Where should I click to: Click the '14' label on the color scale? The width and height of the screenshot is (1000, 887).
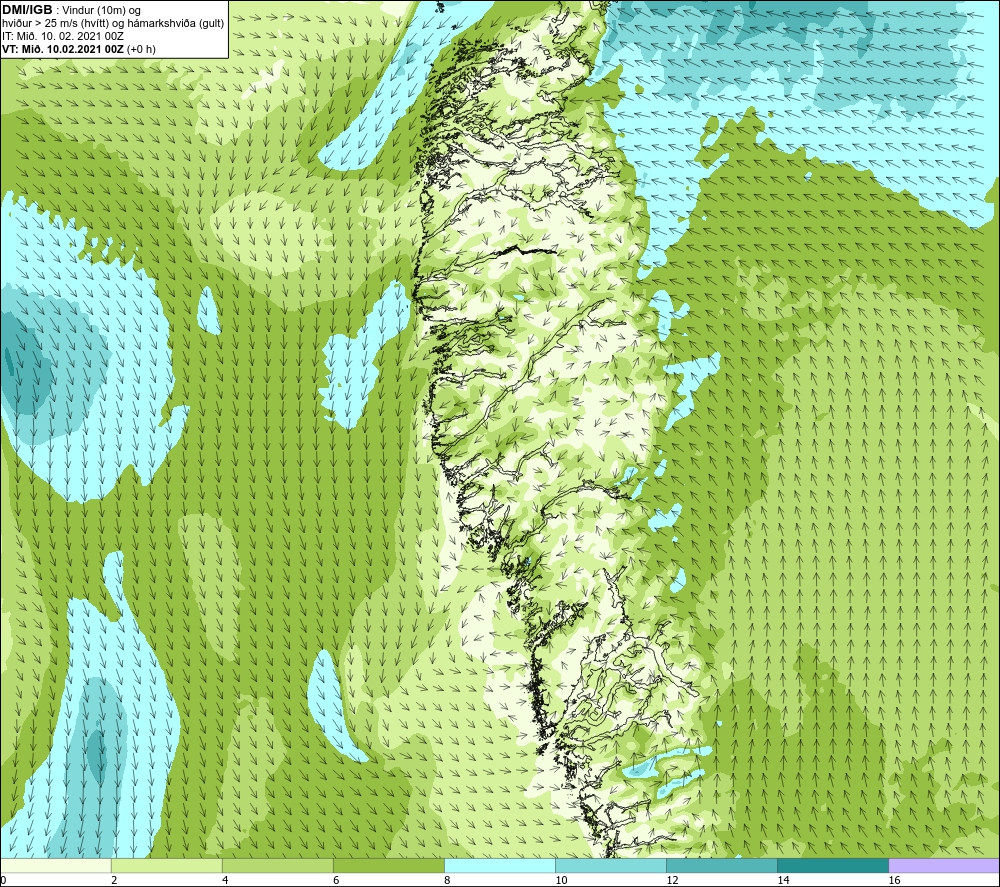point(784,880)
